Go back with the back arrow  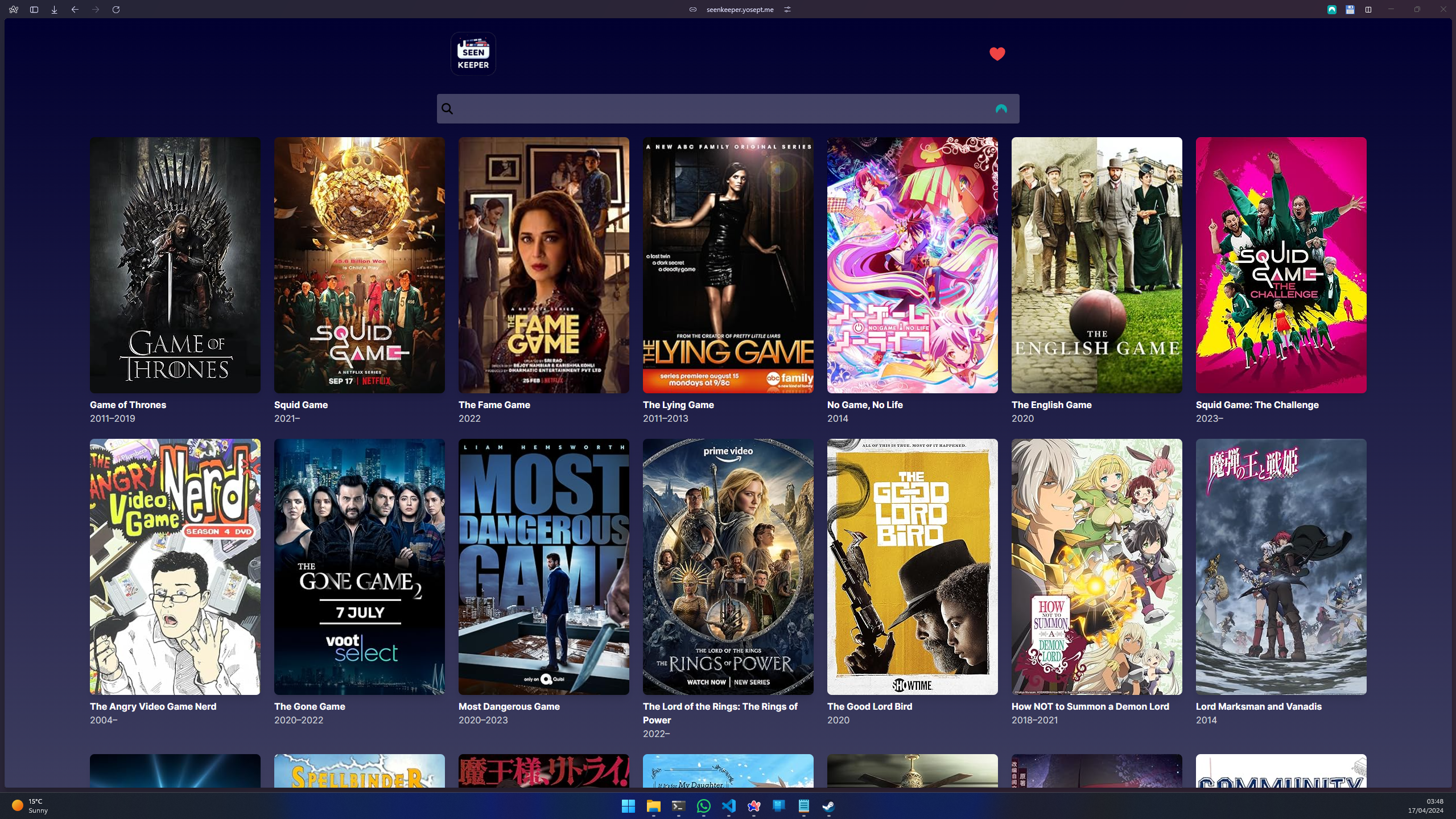pyautogui.click(x=75, y=9)
